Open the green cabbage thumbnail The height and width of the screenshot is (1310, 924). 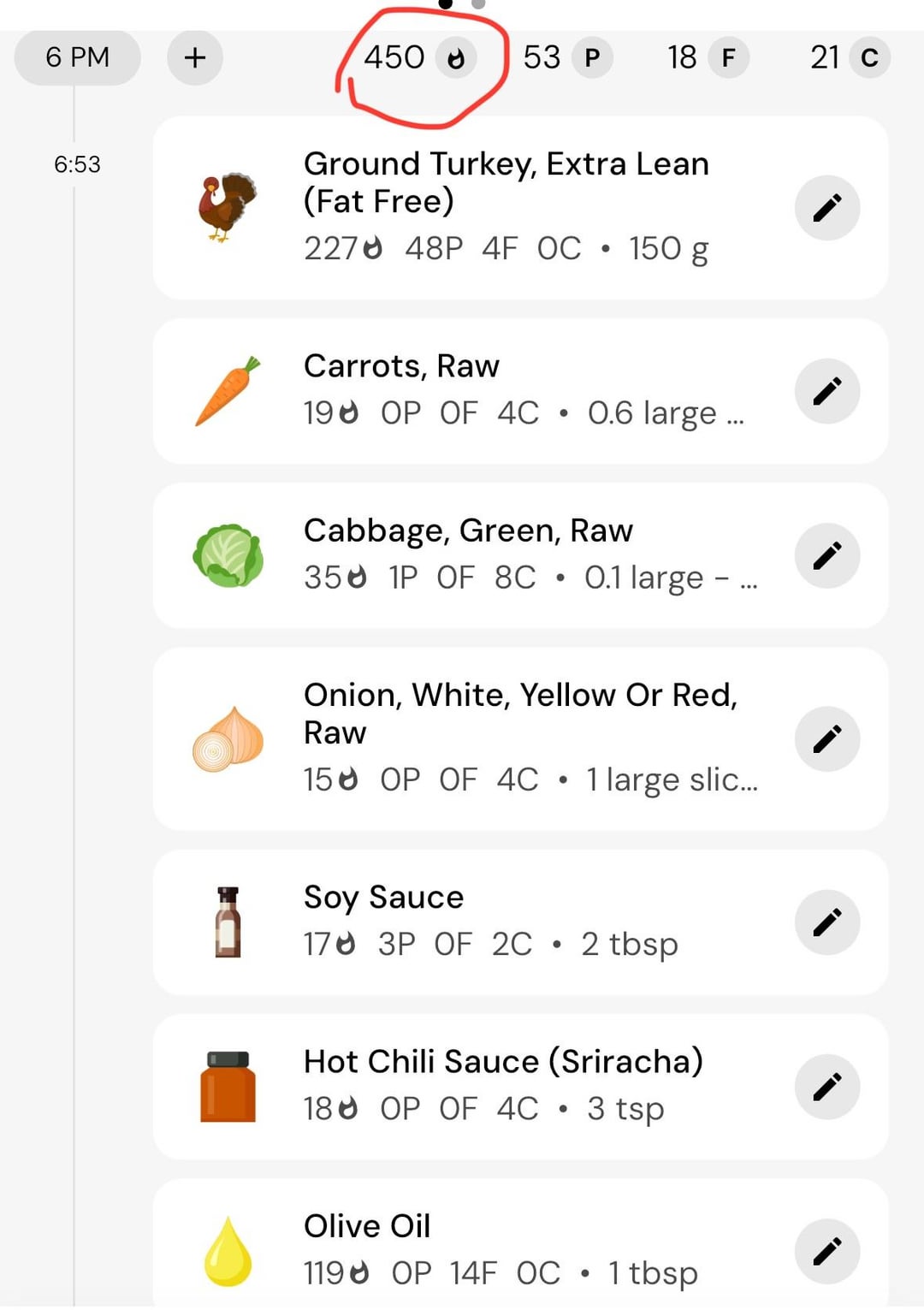(x=228, y=555)
